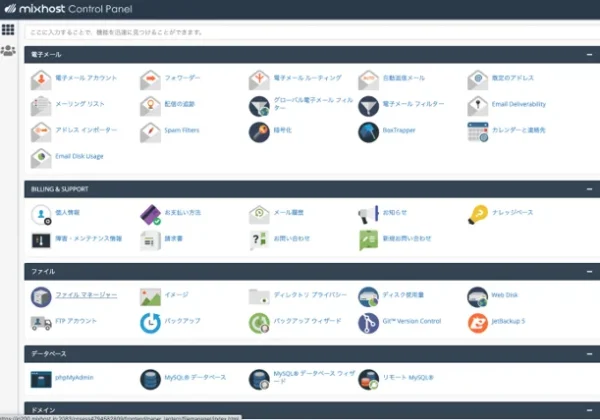Open the MySQL データベース ウィザード link
Image resolution: width=600 pixels, height=420 pixels.
(x=314, y=377)
